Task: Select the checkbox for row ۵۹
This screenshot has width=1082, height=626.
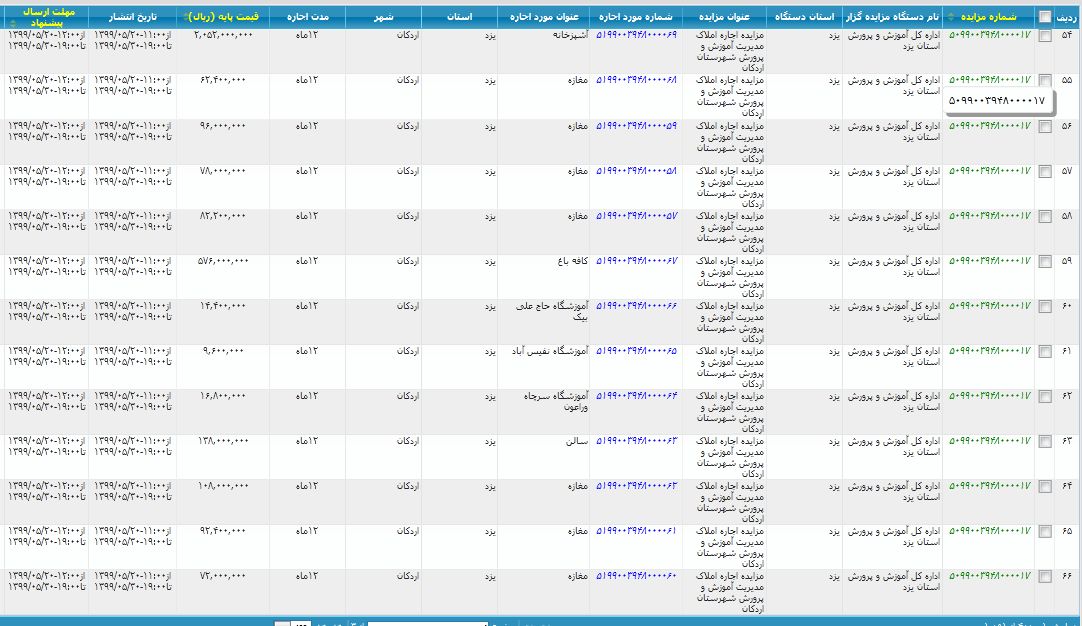Action: tap(1045, 261)
